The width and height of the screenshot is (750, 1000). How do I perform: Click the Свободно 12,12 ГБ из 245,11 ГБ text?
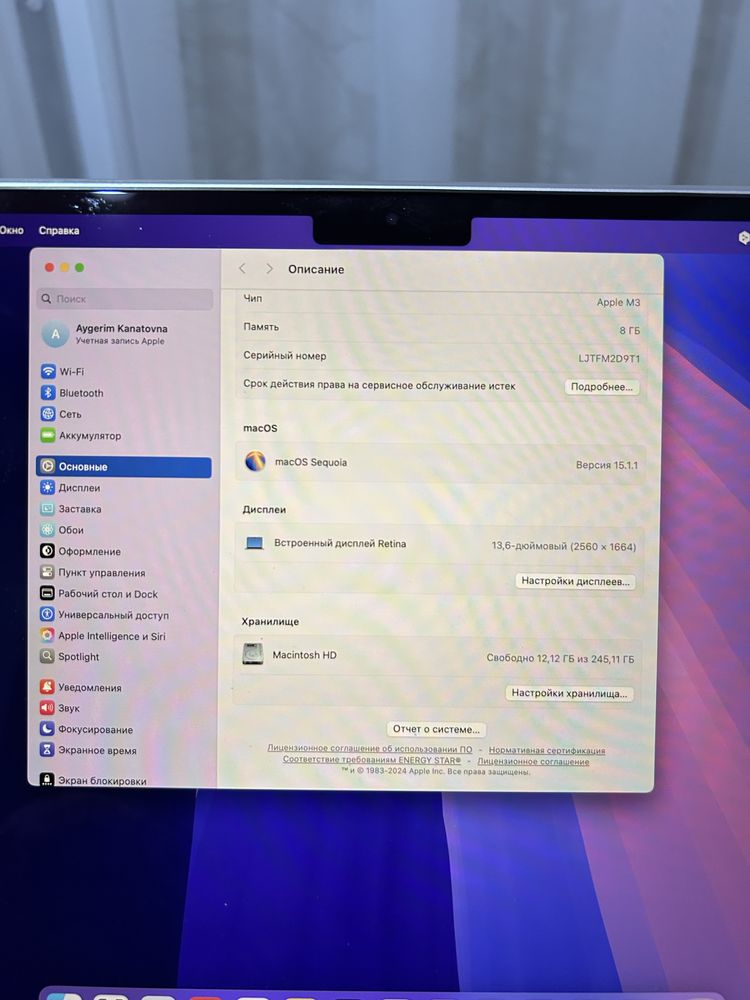click(x=560, y=658)
